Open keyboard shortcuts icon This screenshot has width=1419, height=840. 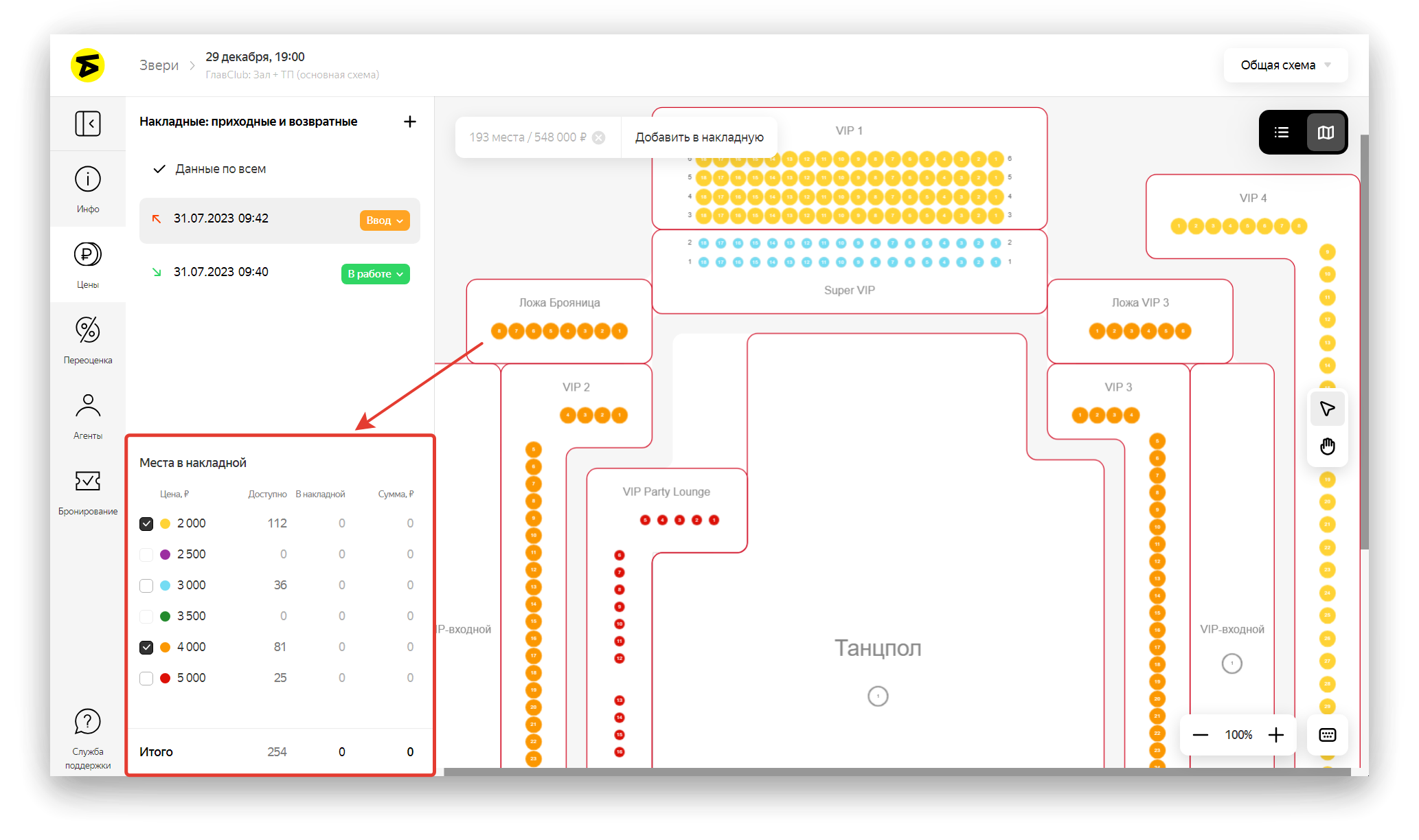pyautogui.click(x=1328, y=735)
